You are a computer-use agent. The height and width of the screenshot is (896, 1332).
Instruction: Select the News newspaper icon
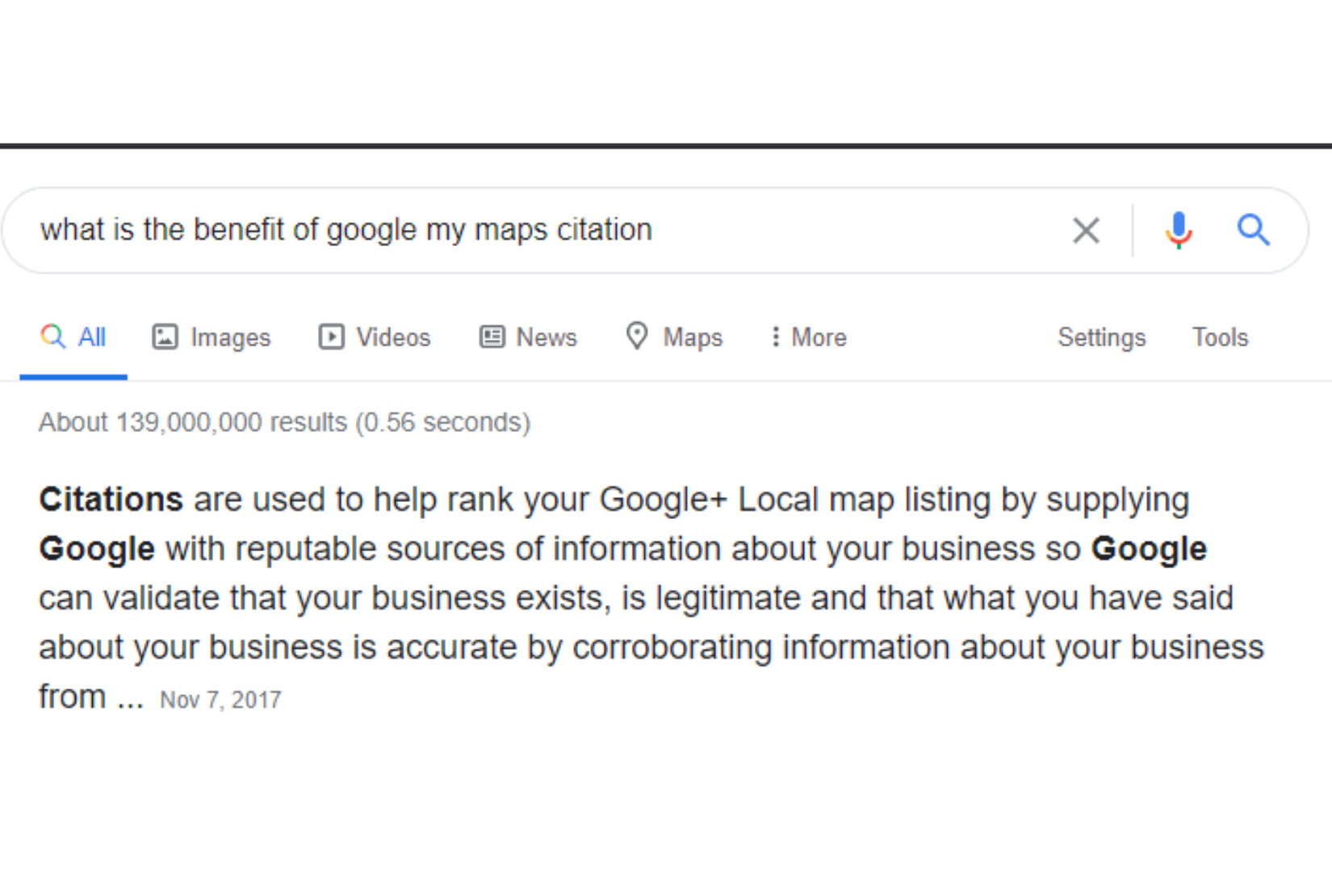point(492,337)
